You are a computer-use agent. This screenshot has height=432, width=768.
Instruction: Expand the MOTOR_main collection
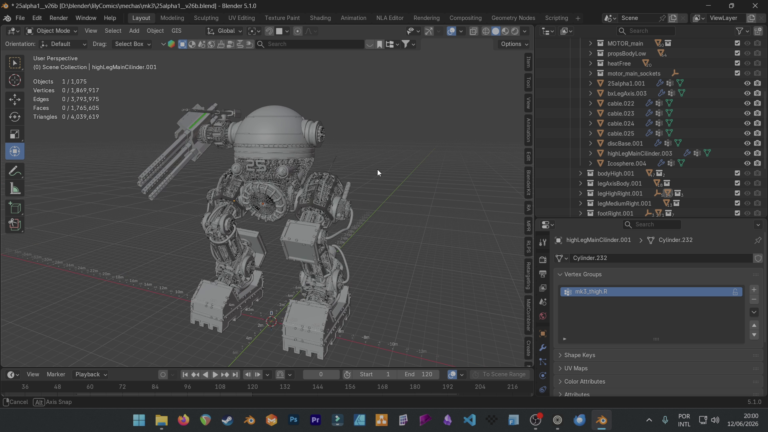(590, 43)
